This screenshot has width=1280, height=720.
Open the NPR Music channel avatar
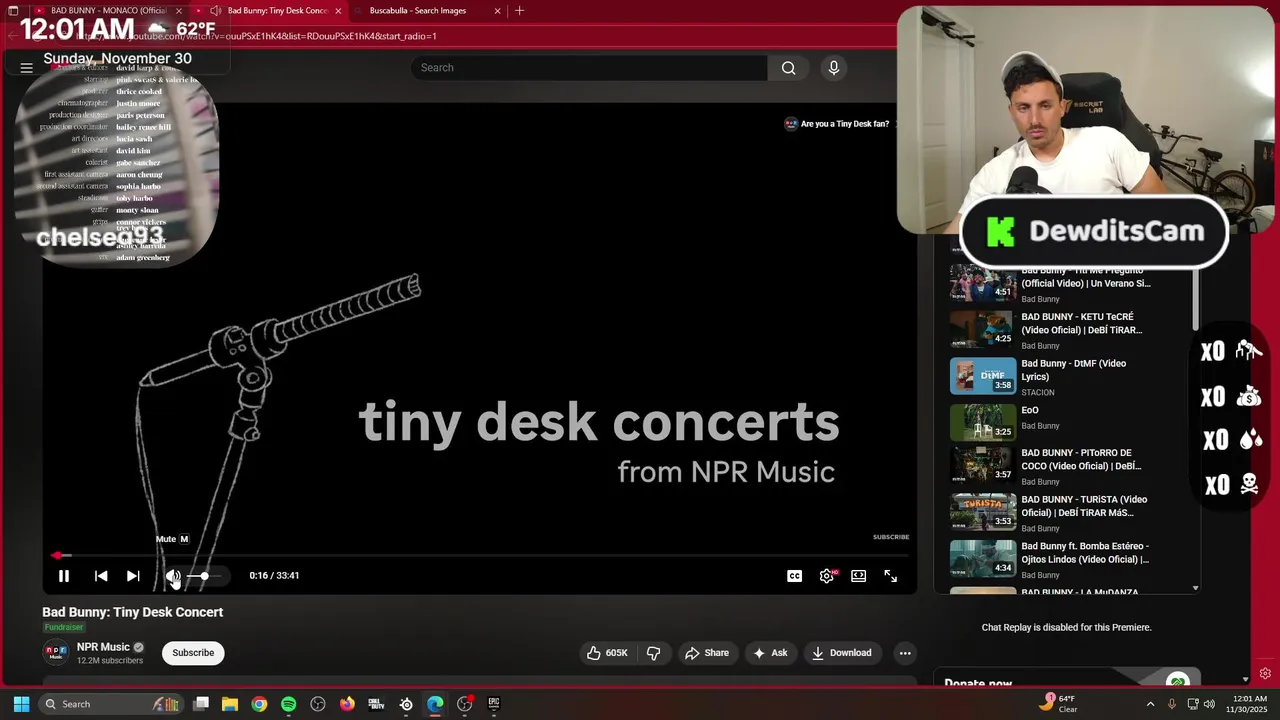pyautogui.click(x=56, y=652)
